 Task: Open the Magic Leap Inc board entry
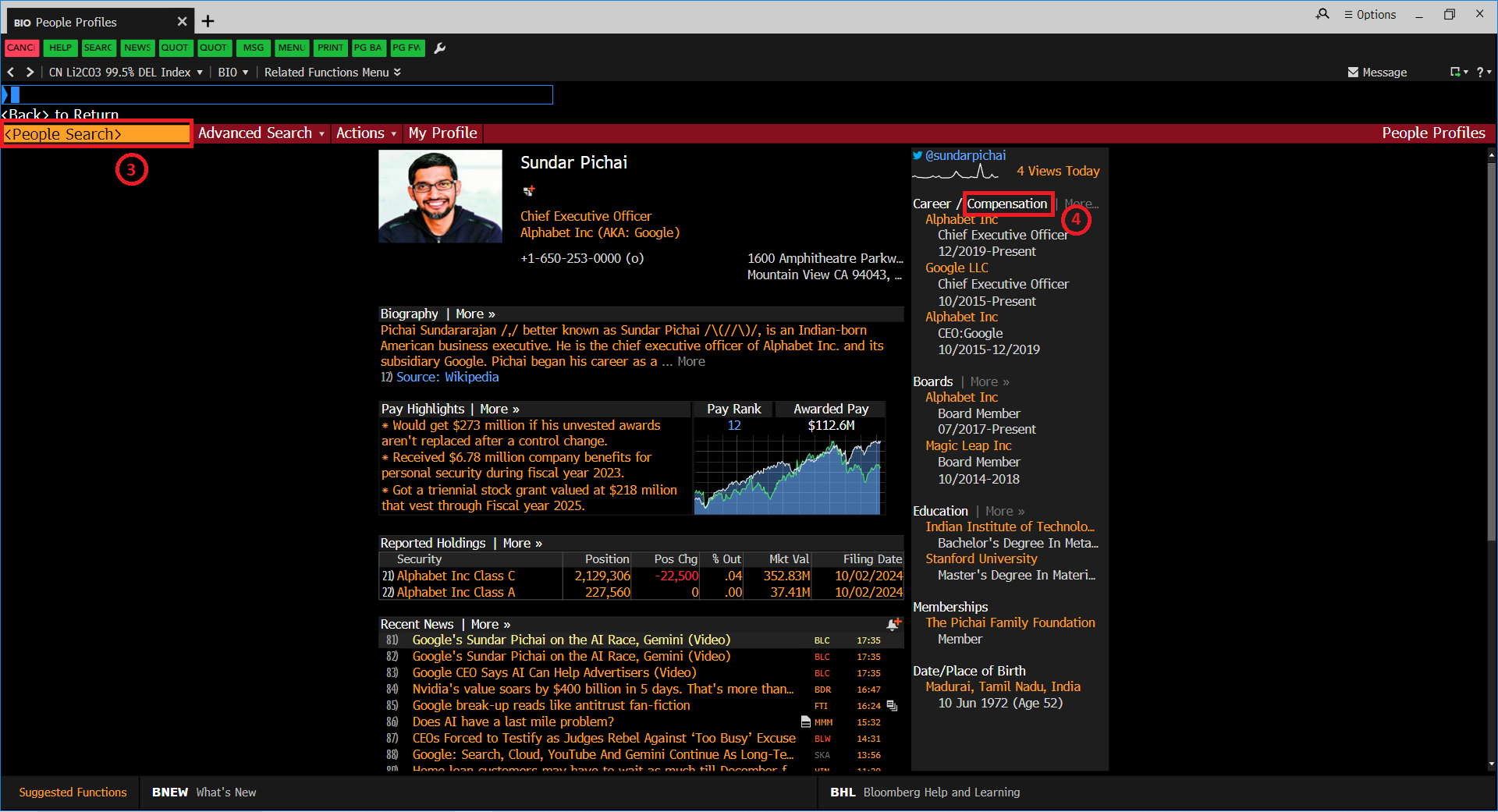click(x=968, y=445)
